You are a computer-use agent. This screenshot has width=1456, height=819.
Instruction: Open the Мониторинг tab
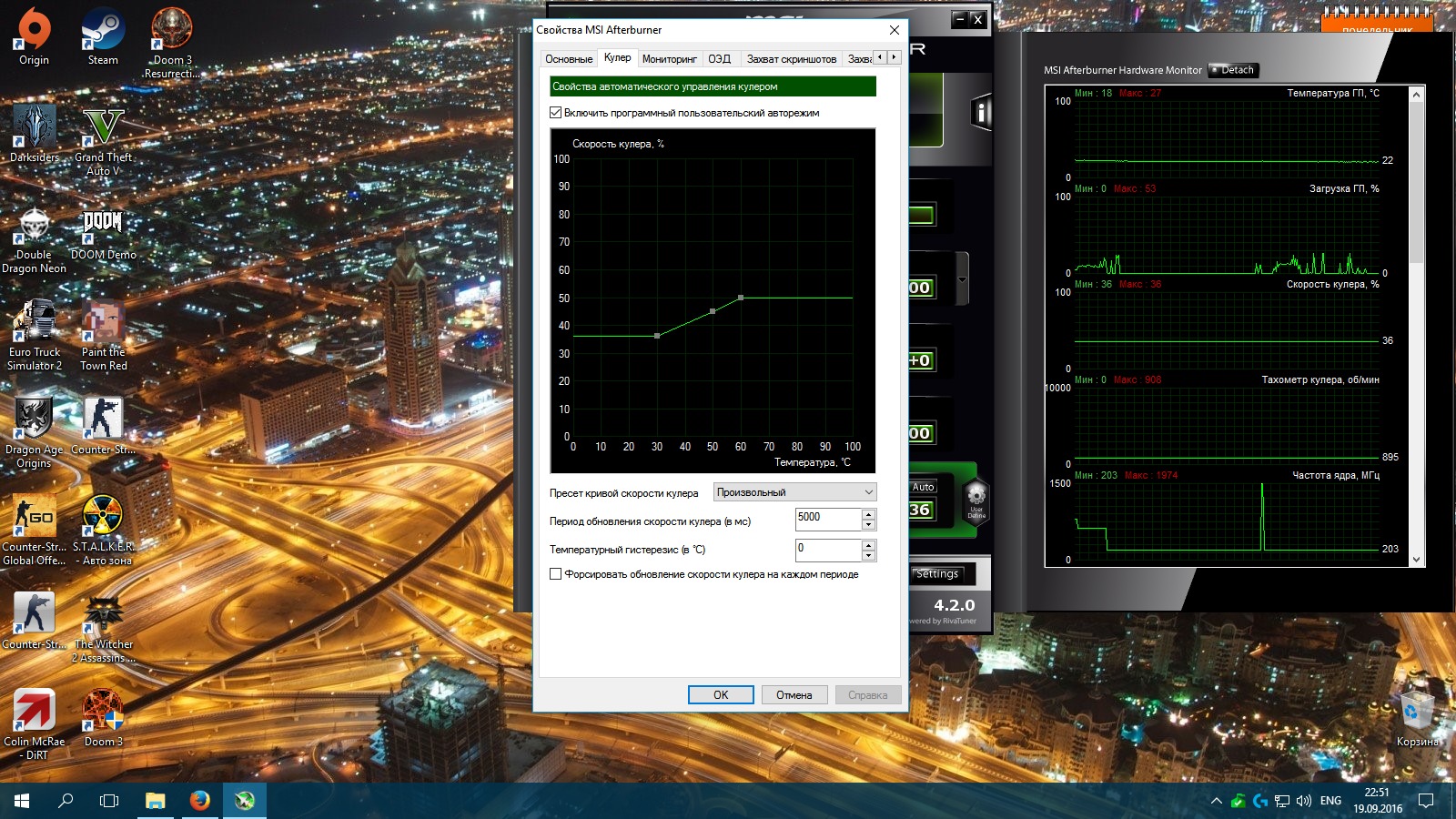pos(670,59)
